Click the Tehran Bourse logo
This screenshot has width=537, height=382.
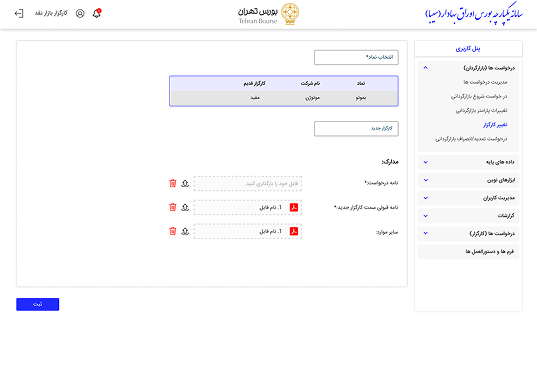pyautogui.click(x=268, y=14)
